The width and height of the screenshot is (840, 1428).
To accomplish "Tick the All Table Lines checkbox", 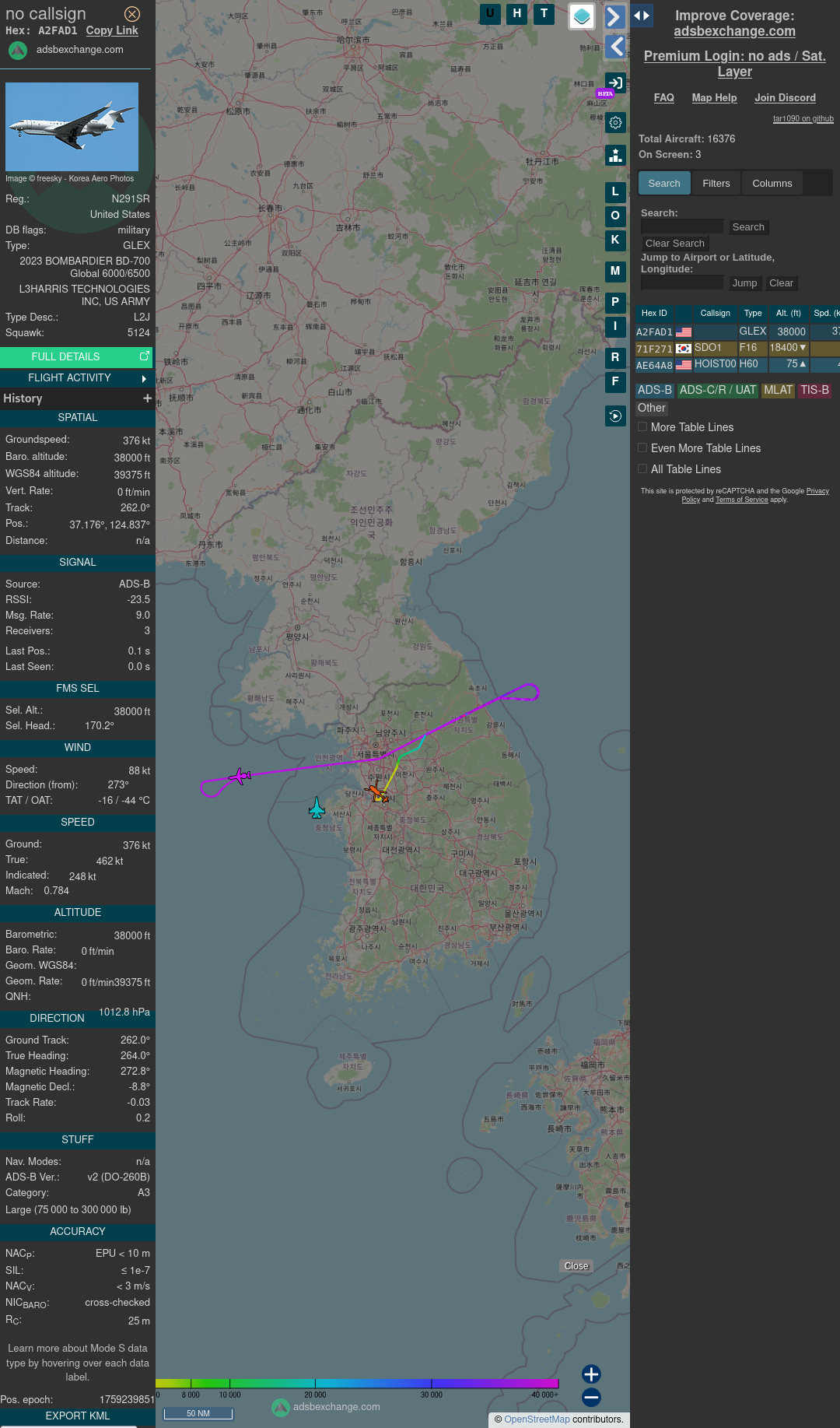I will 642,468.
